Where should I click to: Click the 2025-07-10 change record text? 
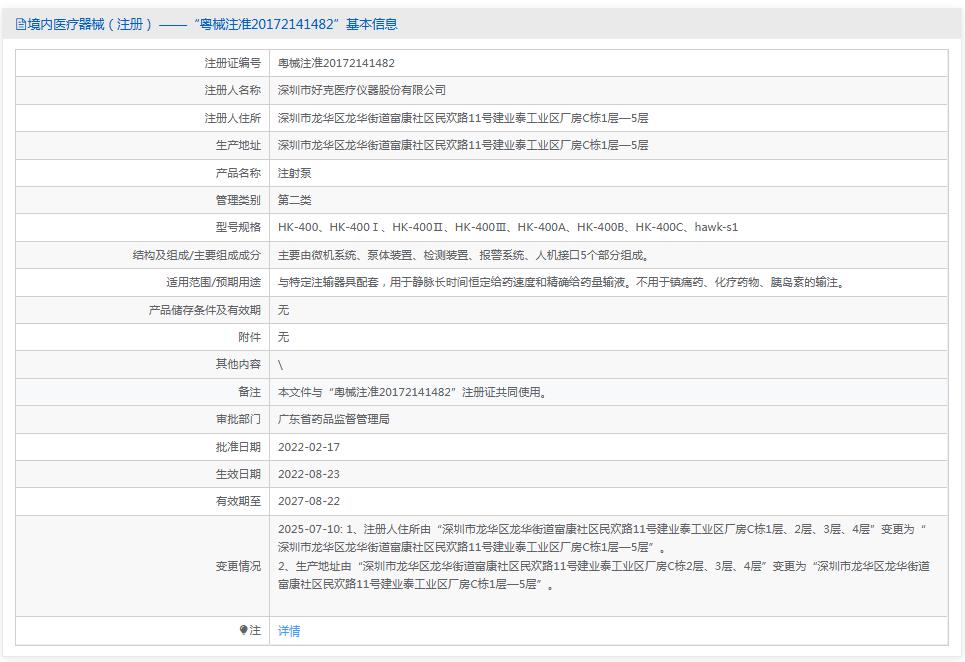(x=604, y=557)
